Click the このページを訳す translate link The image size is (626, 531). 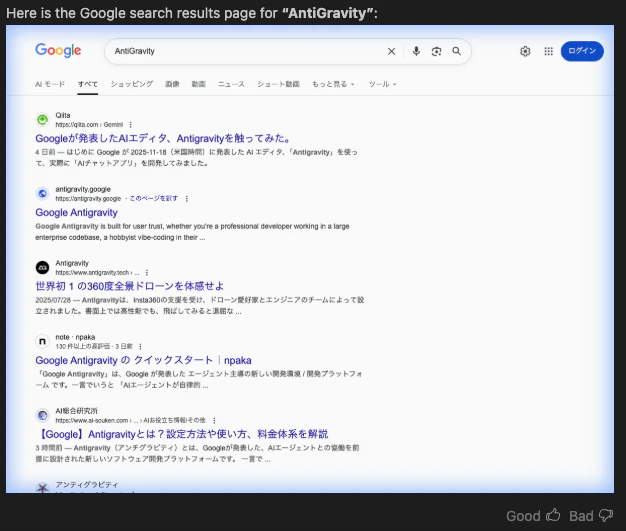[x=154, y=198]
